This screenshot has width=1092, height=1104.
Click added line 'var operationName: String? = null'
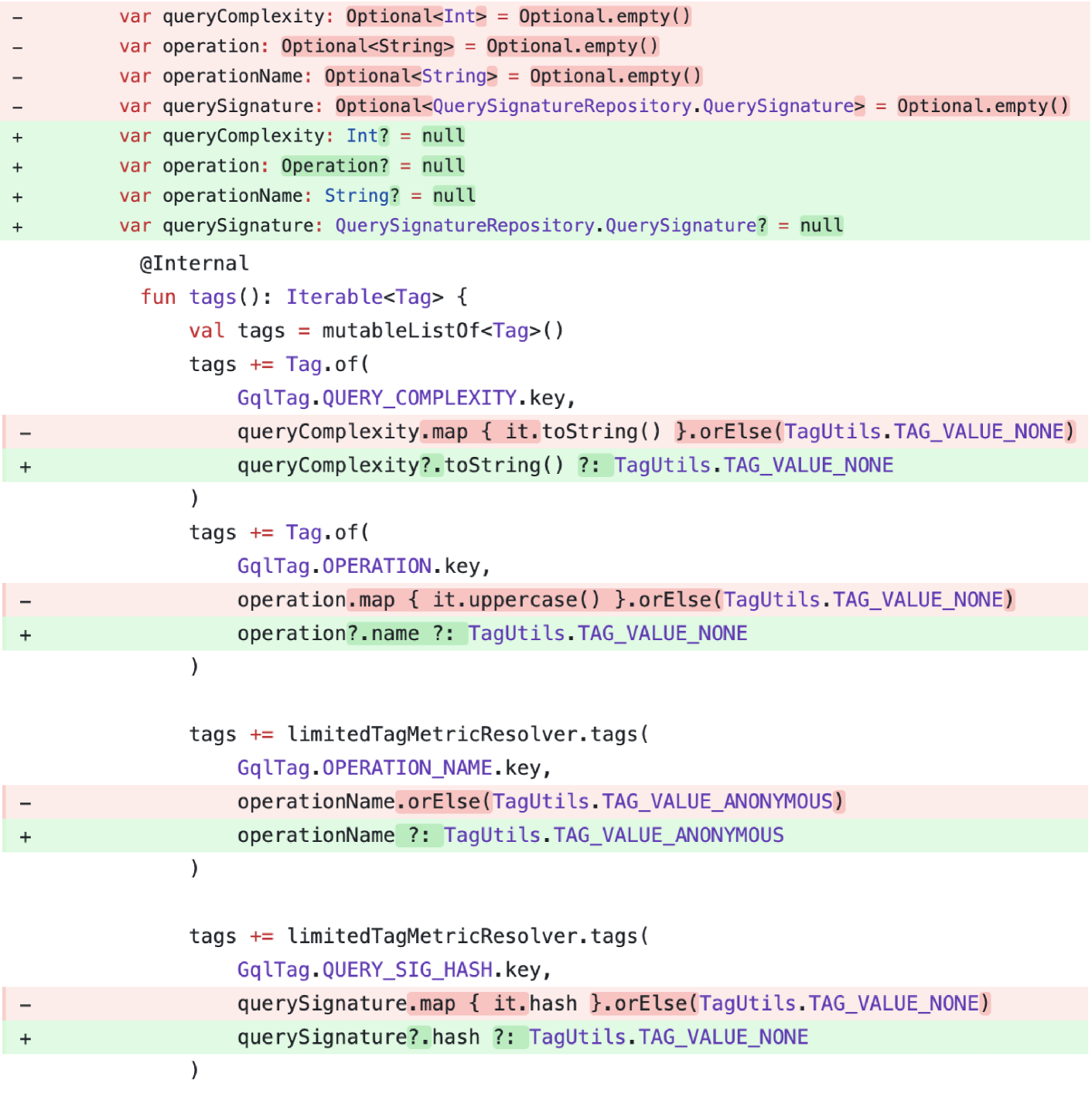tap(545, 196)
